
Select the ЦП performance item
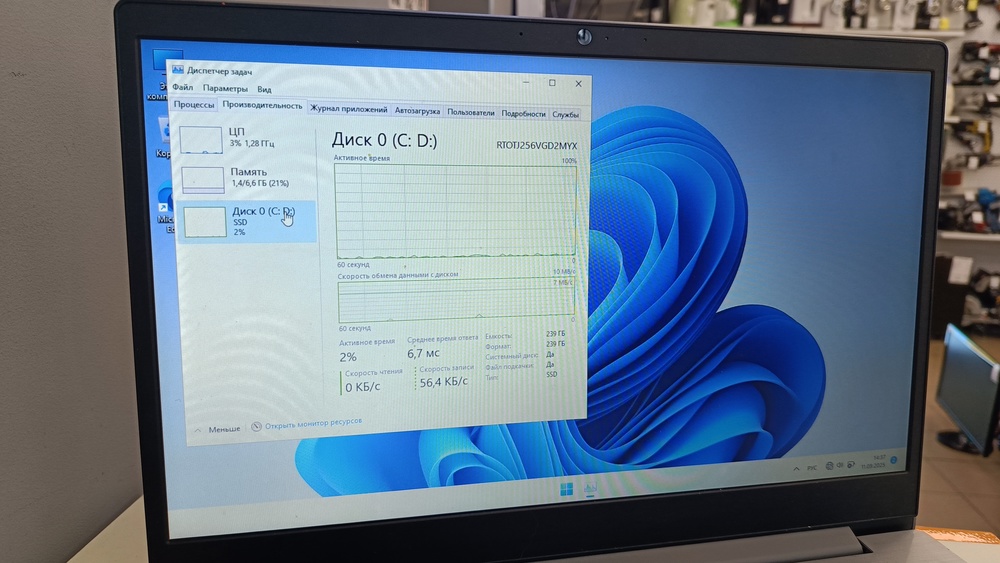point(246,138)
